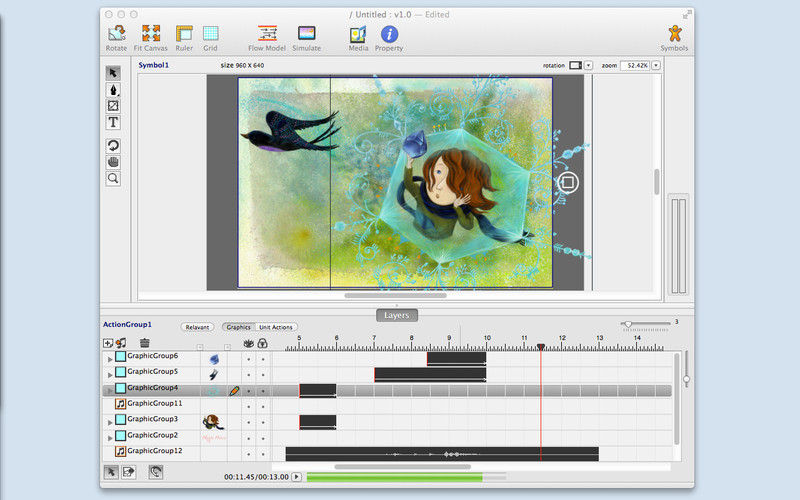Click the zoom value field 52.42%
This screenshot has height=500, width=800.
point(635,65)
